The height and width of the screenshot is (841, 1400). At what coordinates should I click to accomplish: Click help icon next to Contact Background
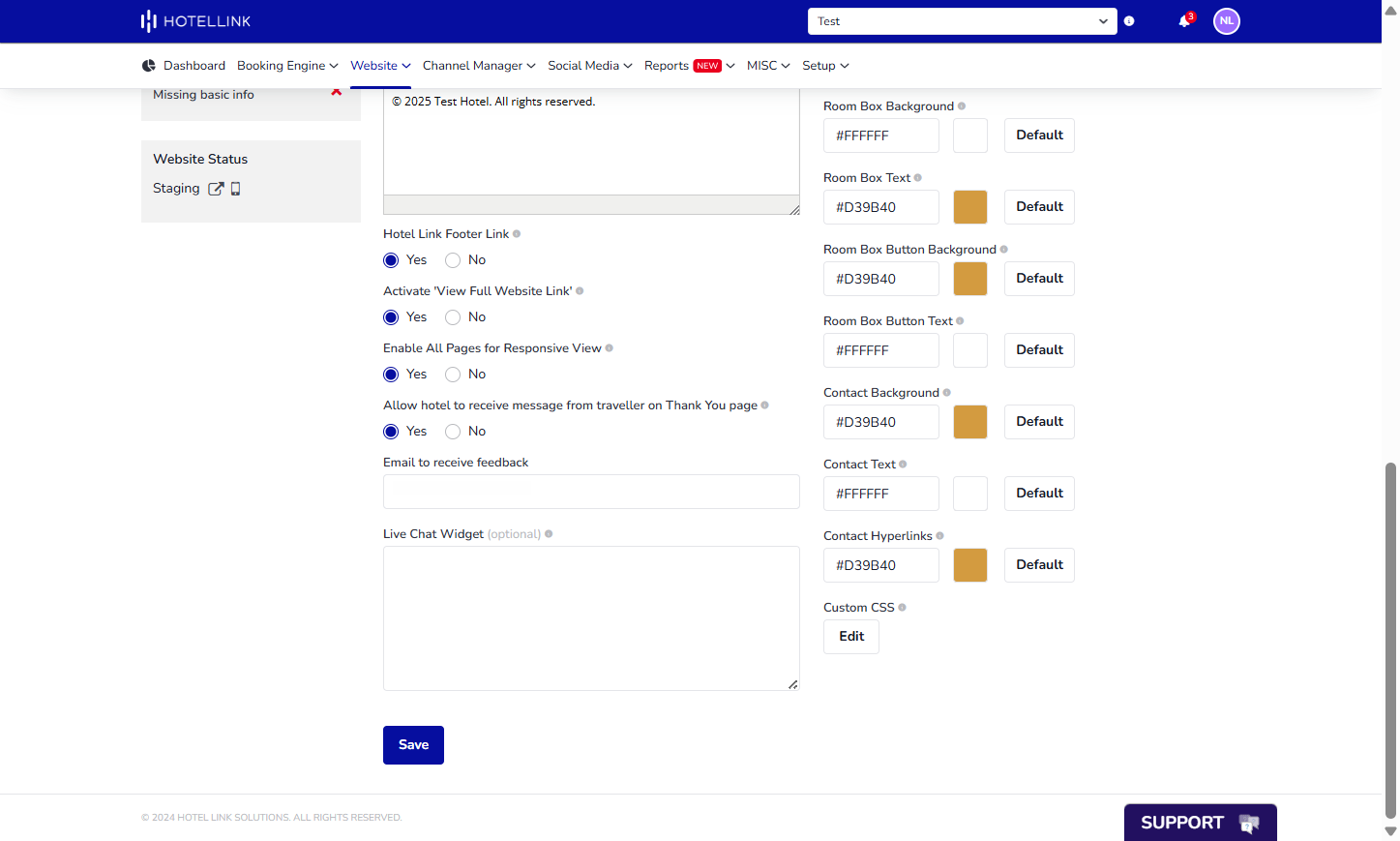click(947, 393)
